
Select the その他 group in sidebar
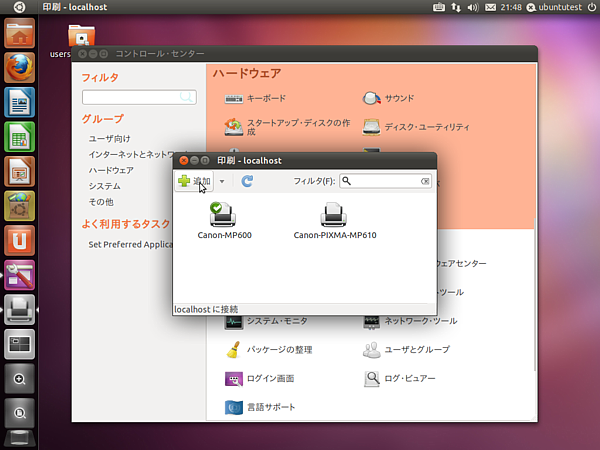tap(101, 202)
